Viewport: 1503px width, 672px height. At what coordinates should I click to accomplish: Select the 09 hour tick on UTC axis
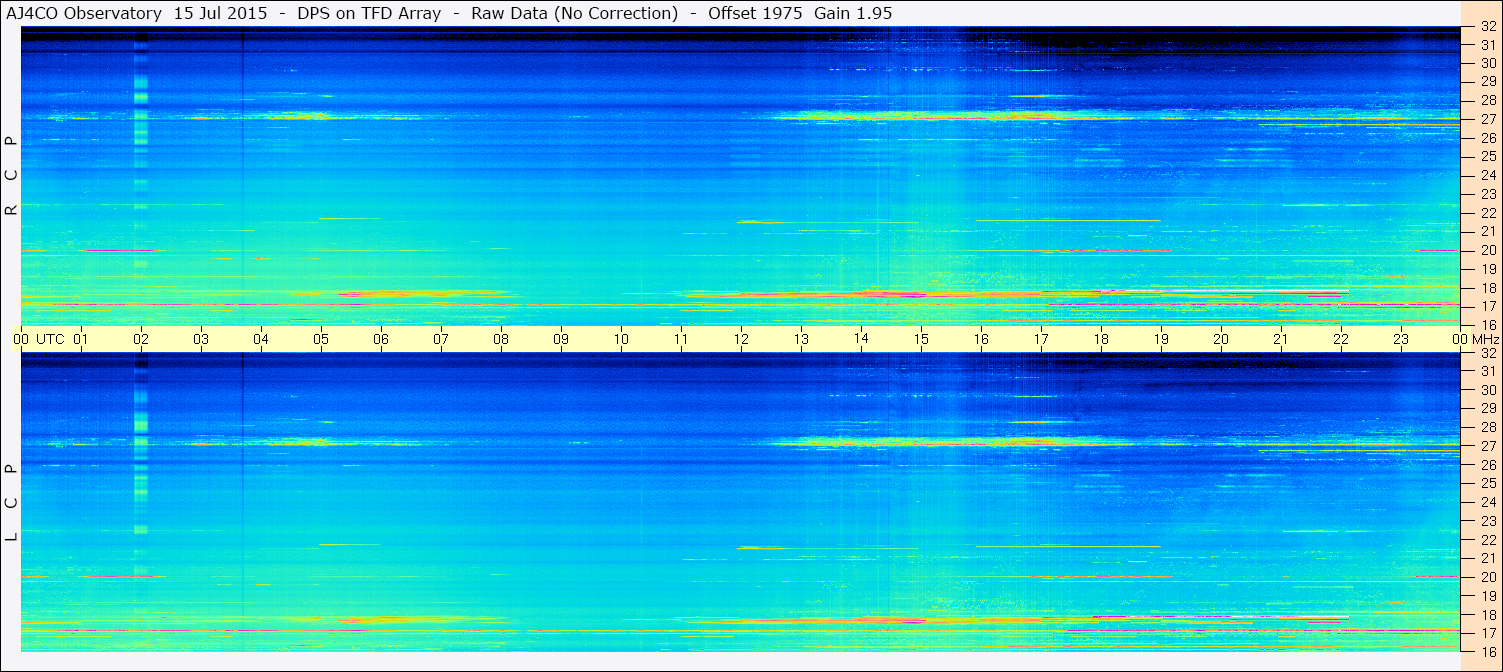[561, 339]
